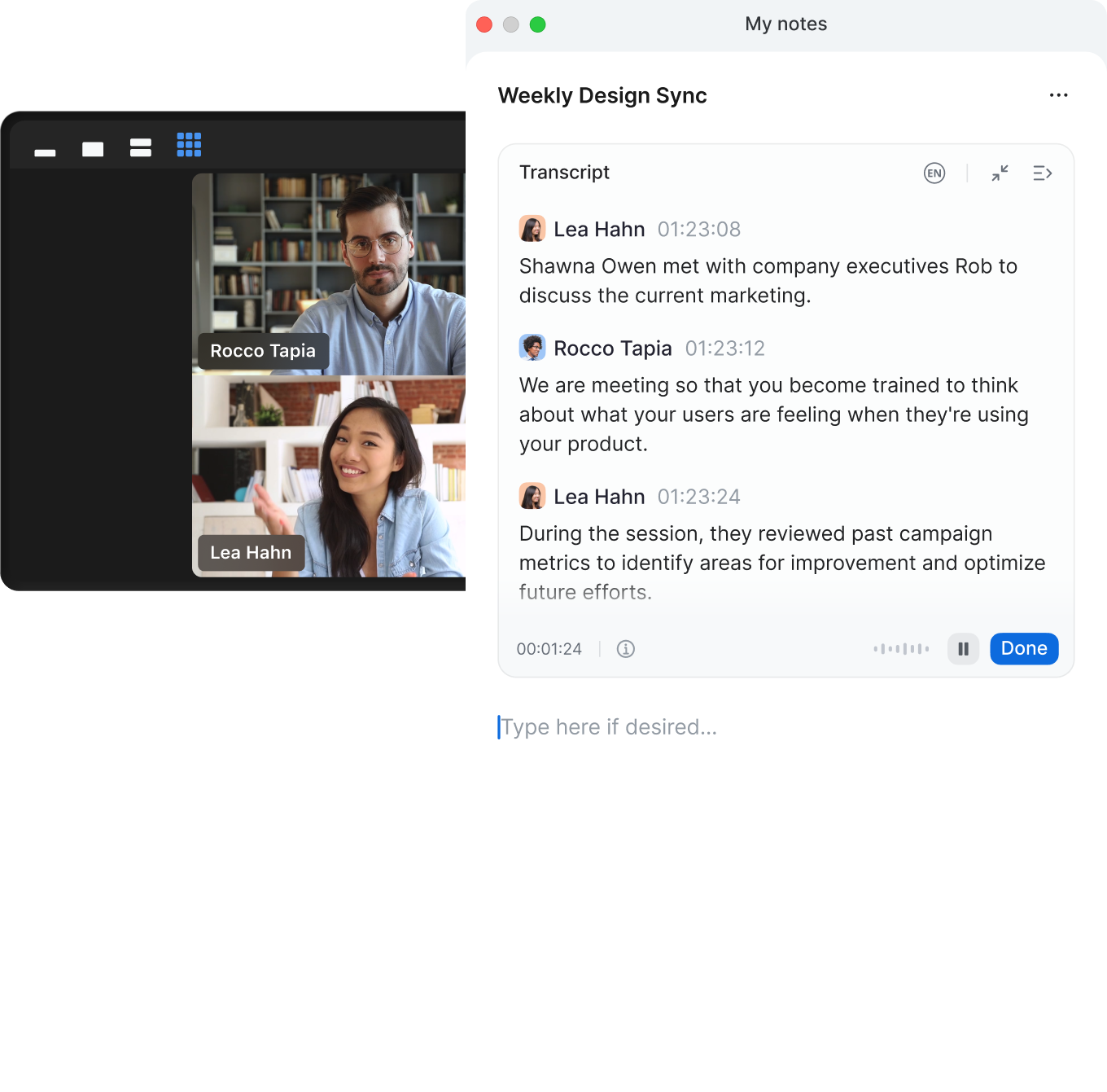Click Lea Hahn's avatar at 01:23:08
1107x1092 pixels.
[532, 229]
